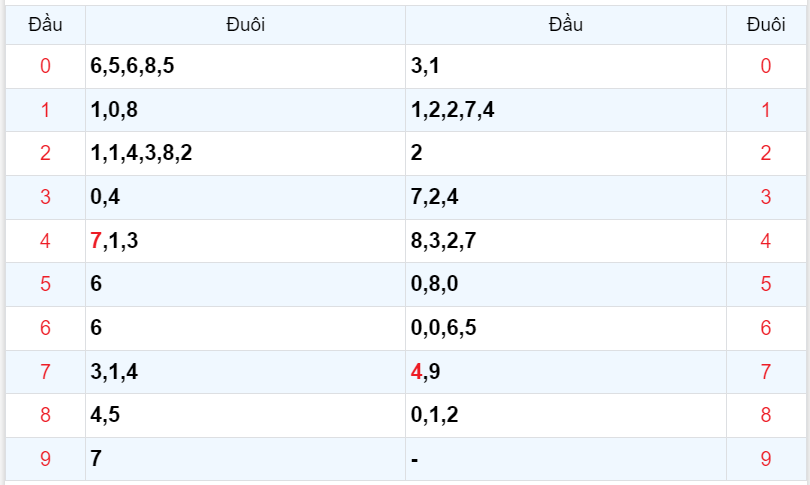
Task: Click the cell showing 6,5,6,8,5
Action: (x=132, y=66)
